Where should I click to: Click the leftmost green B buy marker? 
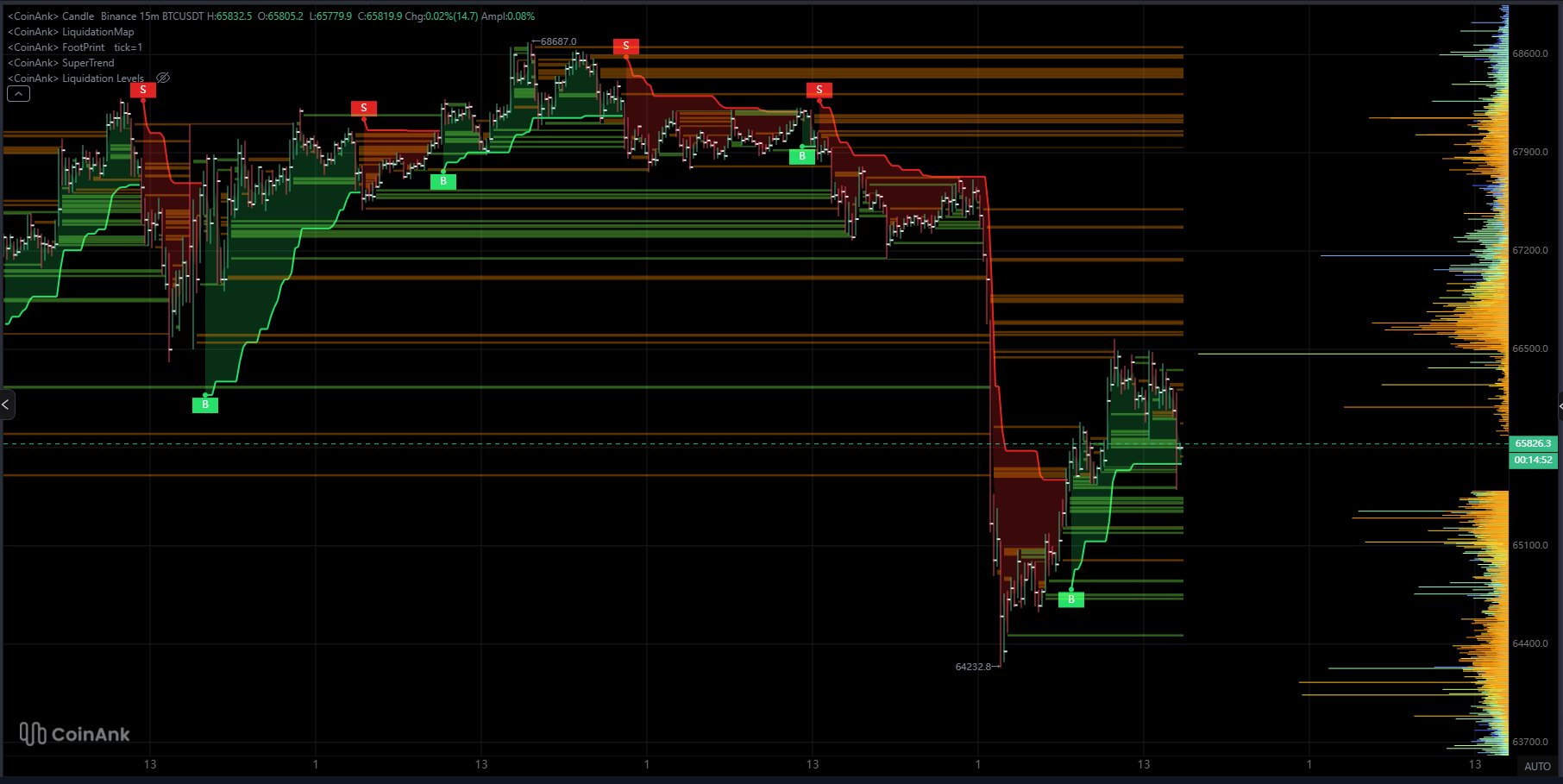click(205, 405)
